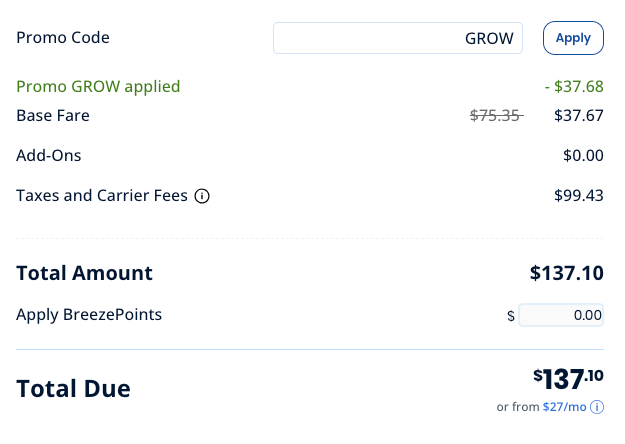Click the promo discount -$37.68 value

pyautogui.click(x=574, y=86)
